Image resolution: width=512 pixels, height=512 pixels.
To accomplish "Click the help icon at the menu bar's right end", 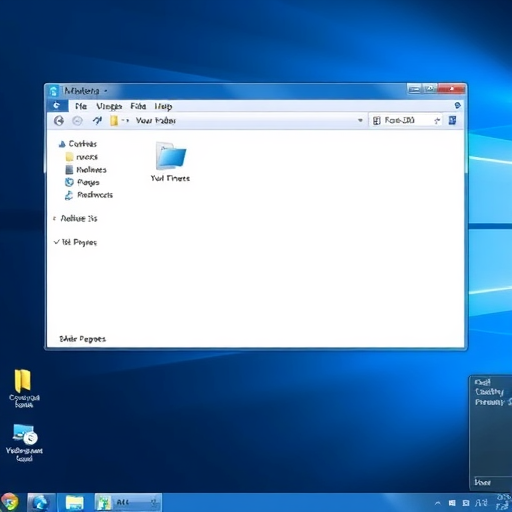I will tap(458, 106).
